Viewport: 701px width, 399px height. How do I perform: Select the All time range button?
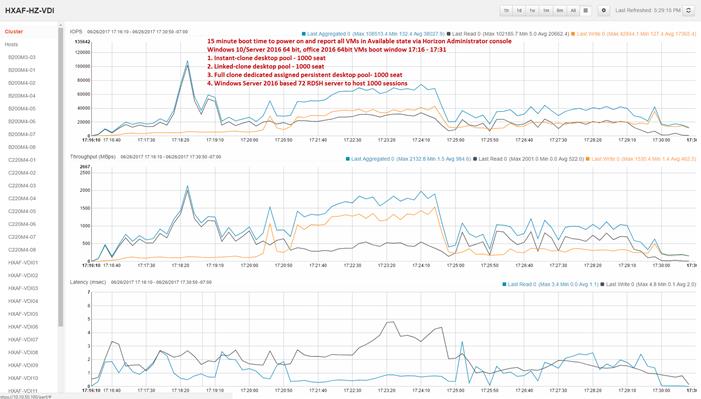pyautogui.click(x=573, y=10)
